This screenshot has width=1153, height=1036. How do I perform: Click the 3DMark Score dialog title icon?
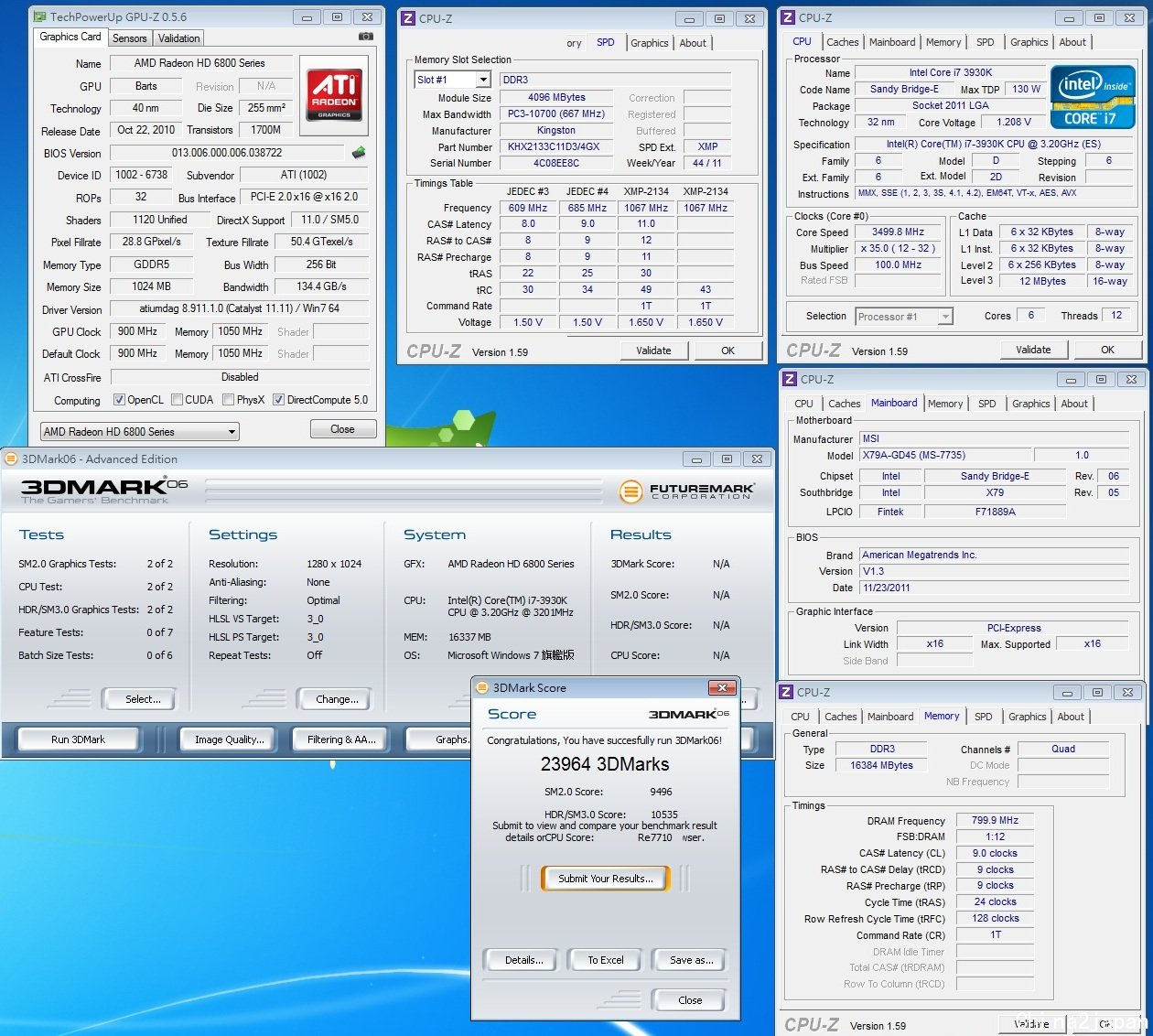(x=483, y=687)
